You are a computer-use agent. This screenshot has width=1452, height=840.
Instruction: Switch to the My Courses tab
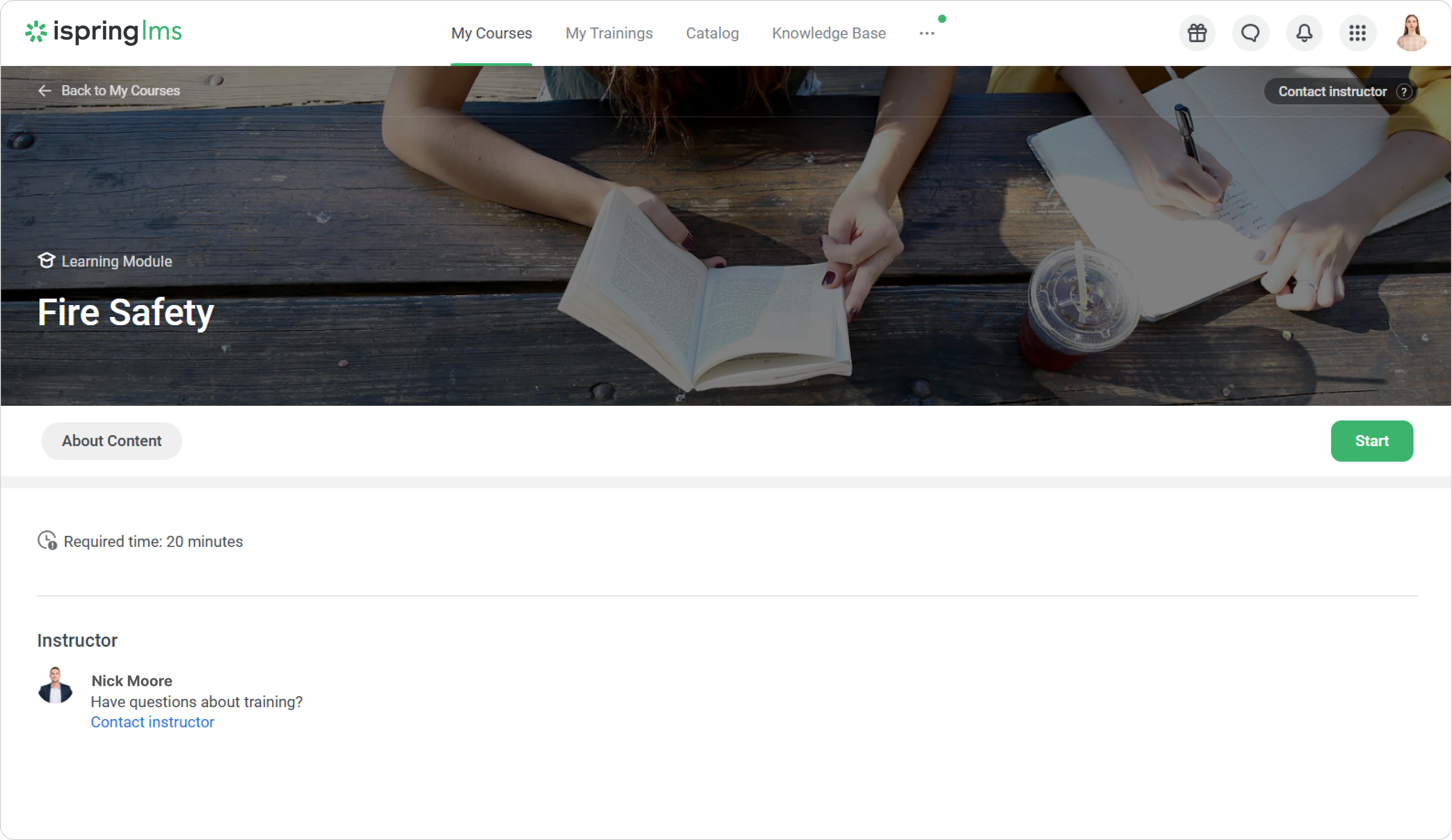tap(491, 33)
